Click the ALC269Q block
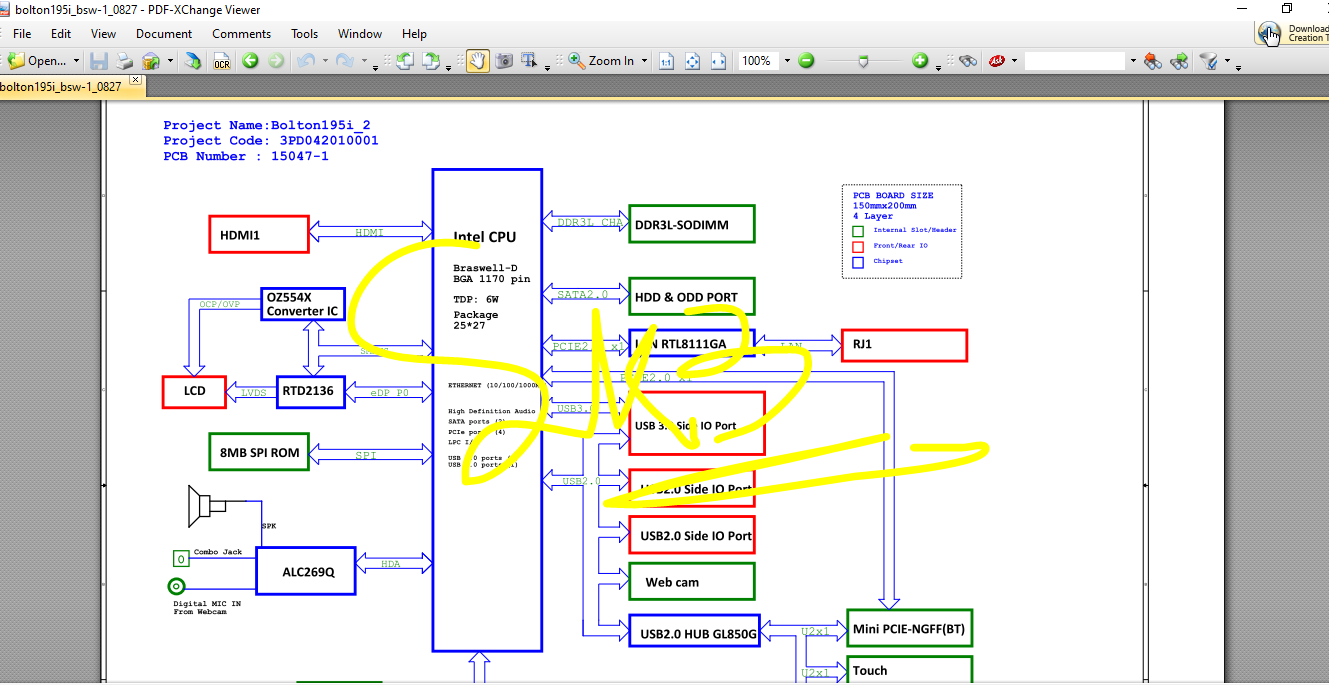The image size is (1329, 685). 306,571
